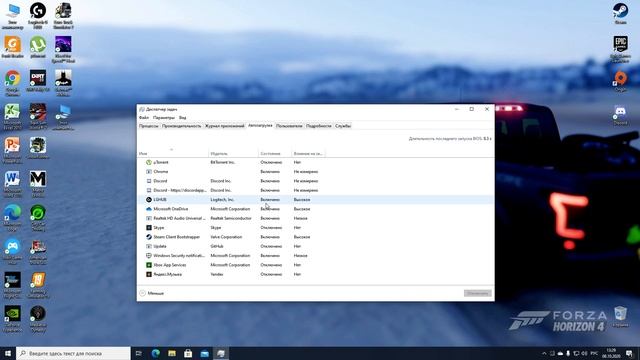Switch to the Журнал приложений tab
The width and height of the screenshot is (640, 360).
(x=224, y=126)
